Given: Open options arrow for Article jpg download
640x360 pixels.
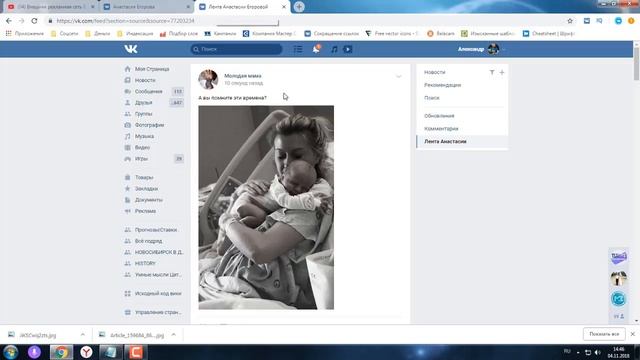Looking at the screenshot, I should [x=173, y=335].
